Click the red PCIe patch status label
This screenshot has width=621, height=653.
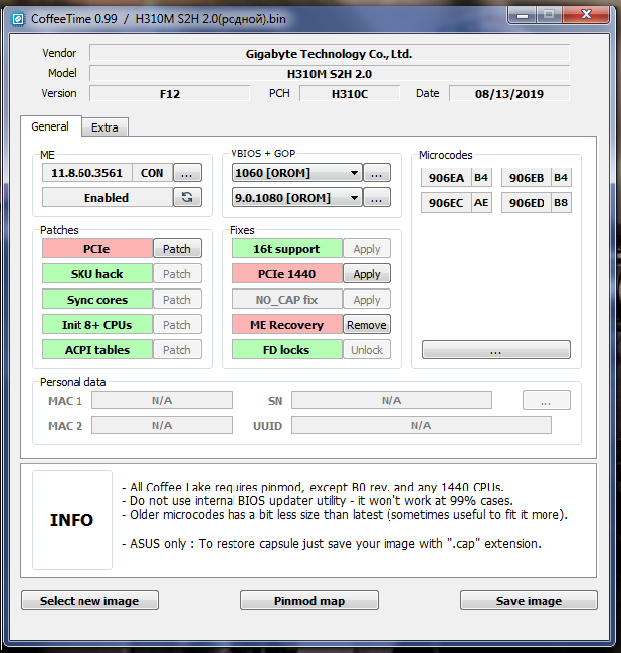97,249
